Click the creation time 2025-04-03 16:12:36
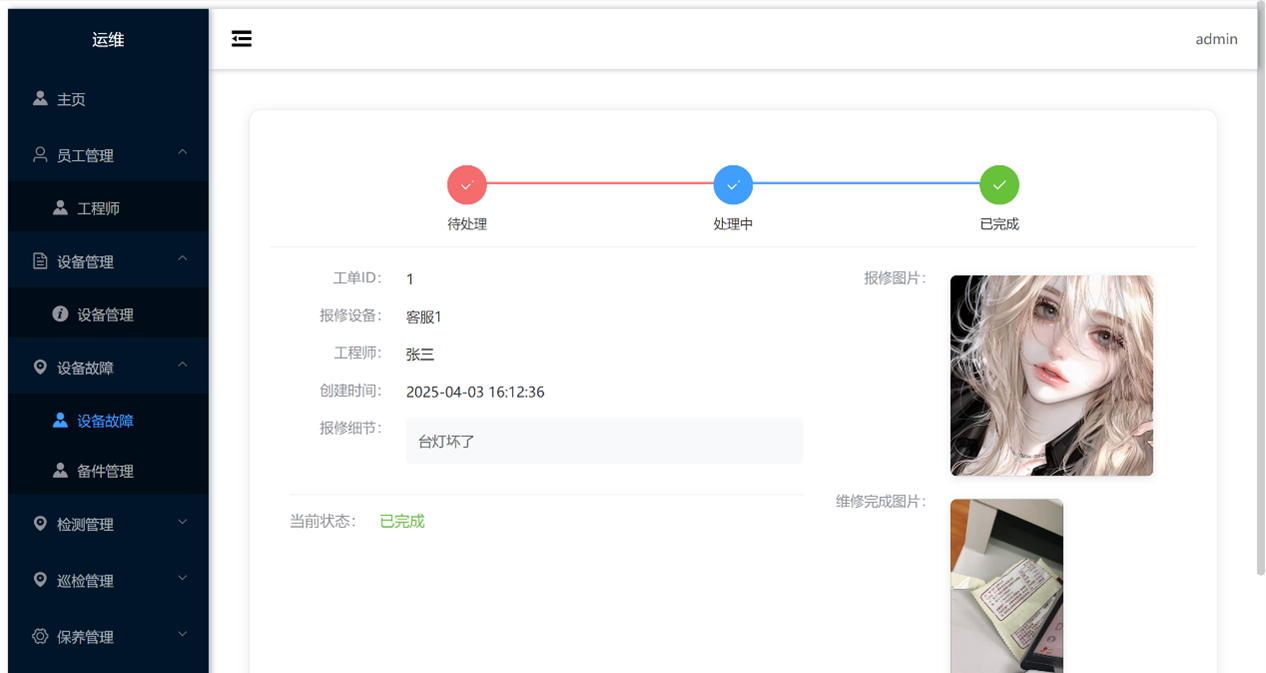 coord(475,392)
